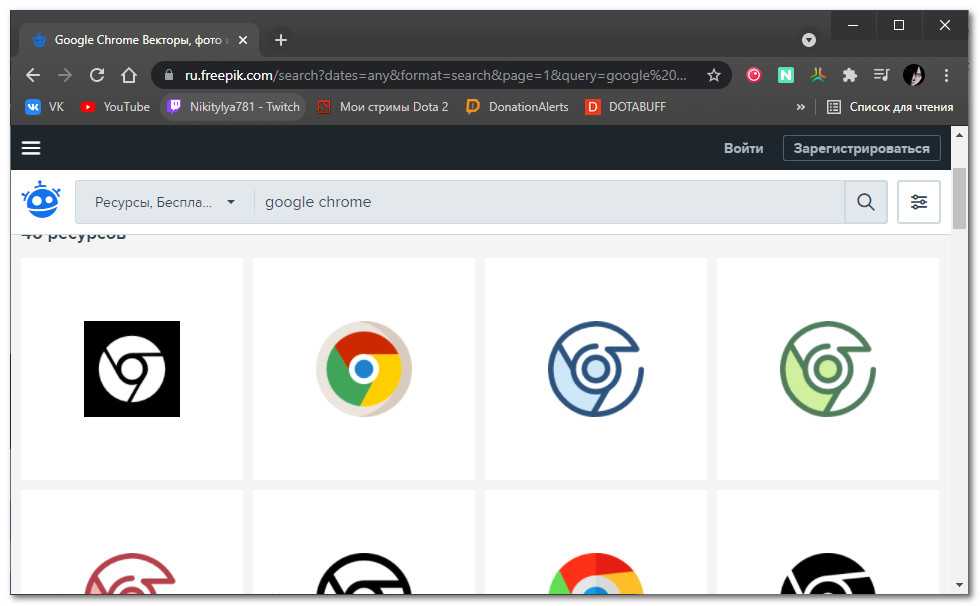Navigate back with the back arrow
Screen dimensions: 980x606
[33, 75]
